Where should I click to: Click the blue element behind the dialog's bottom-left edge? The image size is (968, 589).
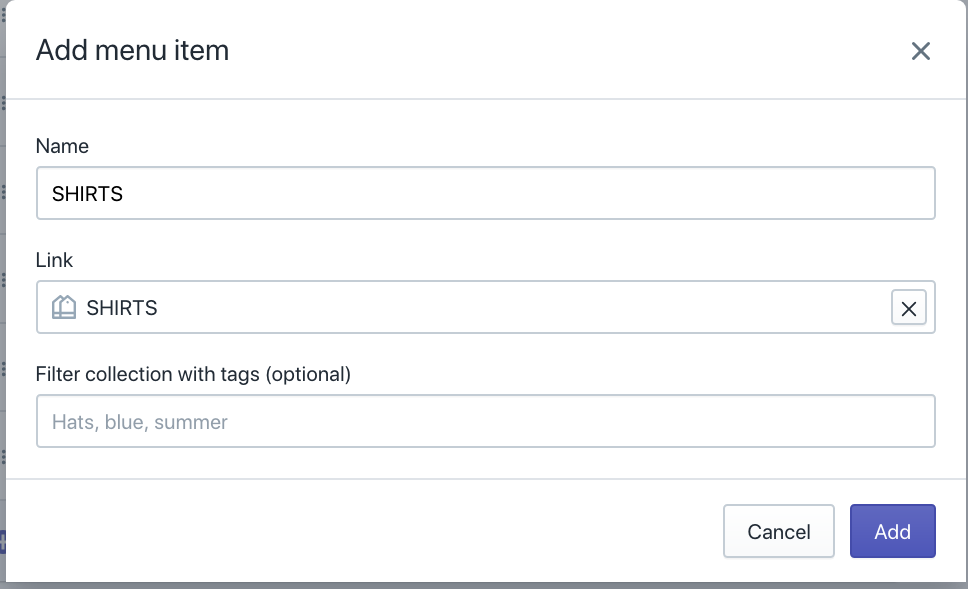pos(3,543)
